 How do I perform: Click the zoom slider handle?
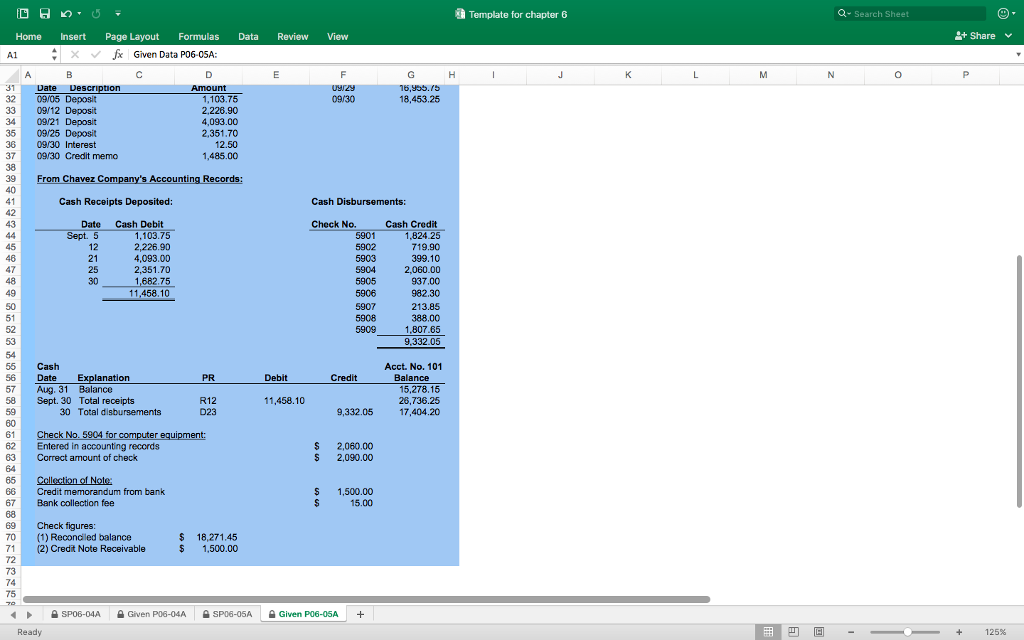click(907, 632)
